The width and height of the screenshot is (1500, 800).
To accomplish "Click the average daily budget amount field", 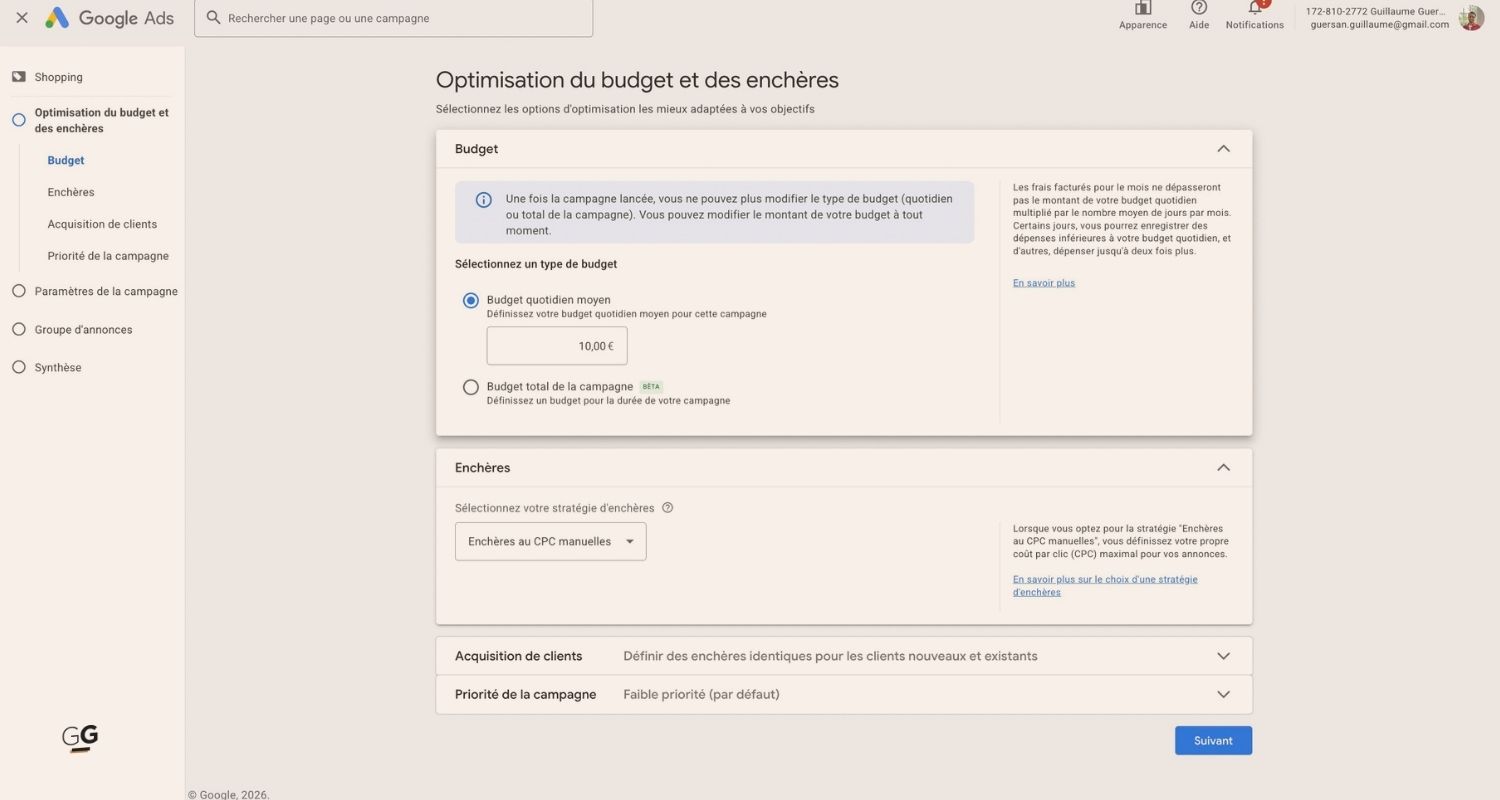I will click(x=557, y=345).
